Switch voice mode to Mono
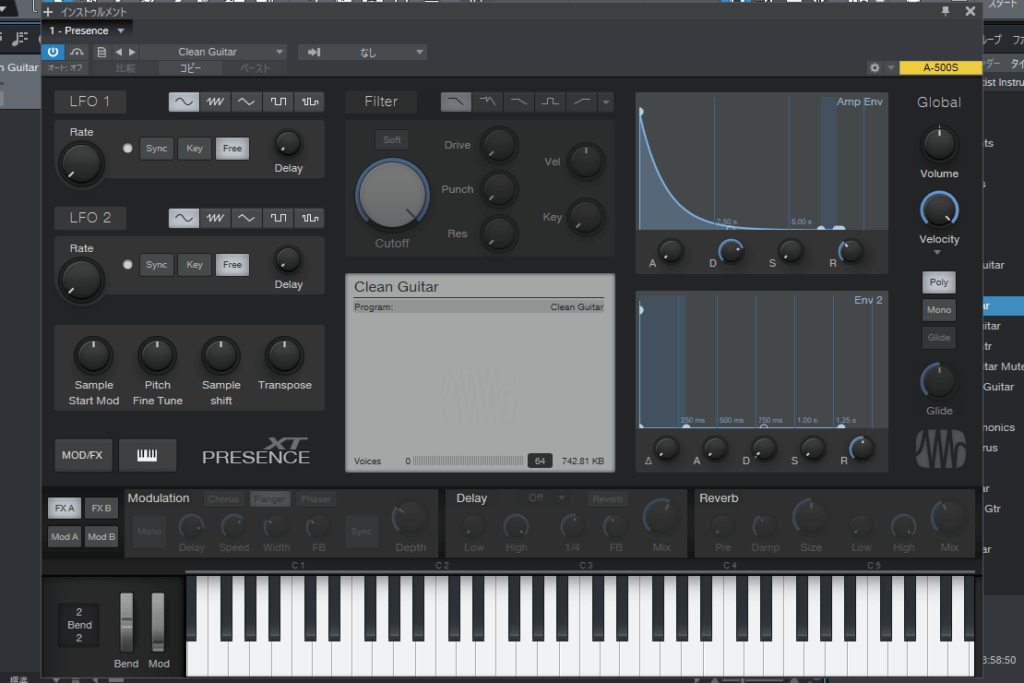The image size is (1024, 683). tap(939, 310)
